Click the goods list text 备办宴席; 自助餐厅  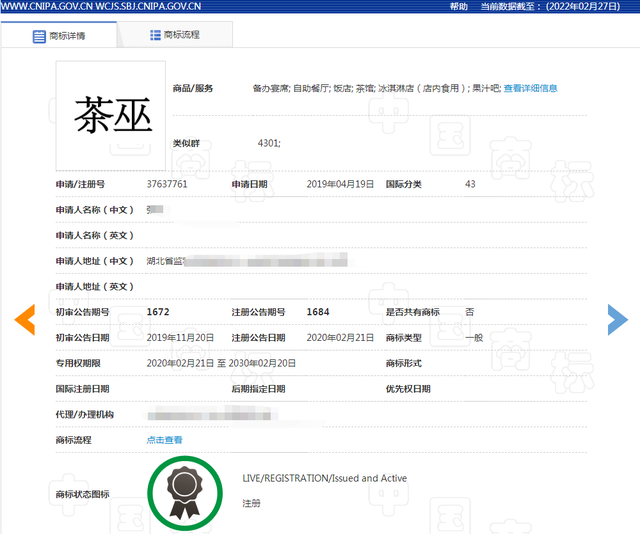coord(291,88)
